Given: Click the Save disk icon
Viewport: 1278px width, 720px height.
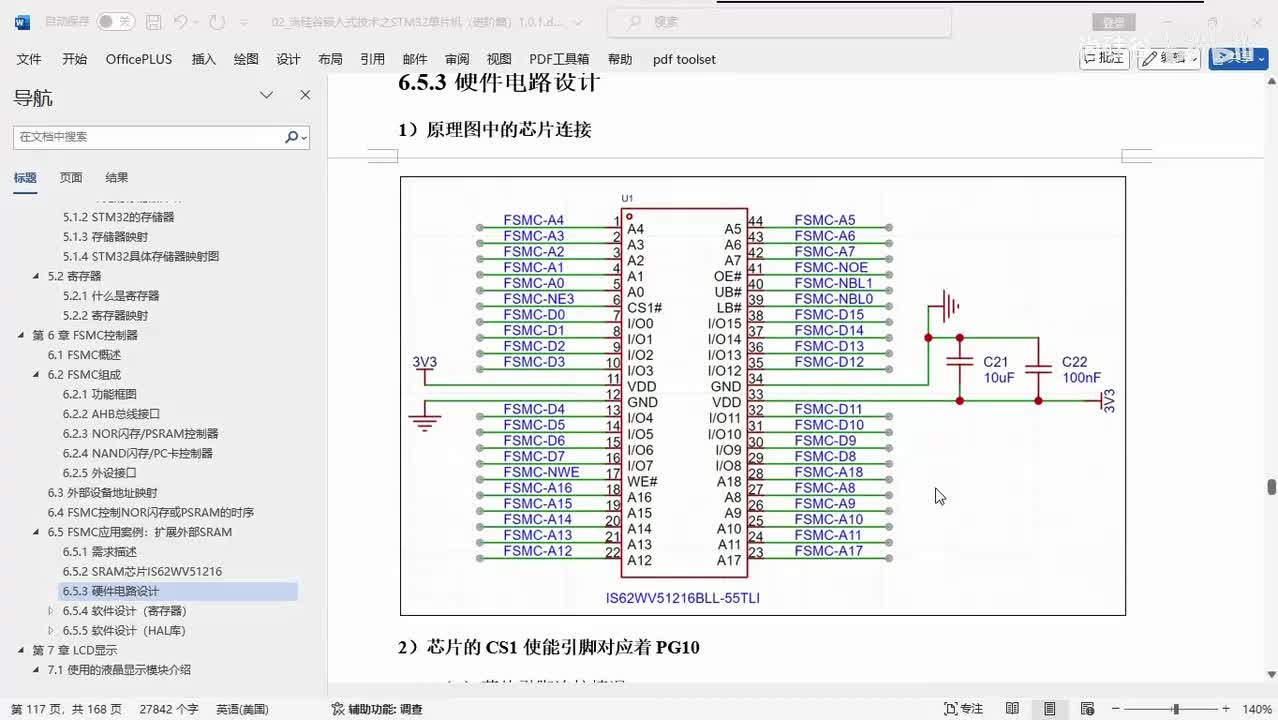Looking at the screenshot, I should pos(153,21).
